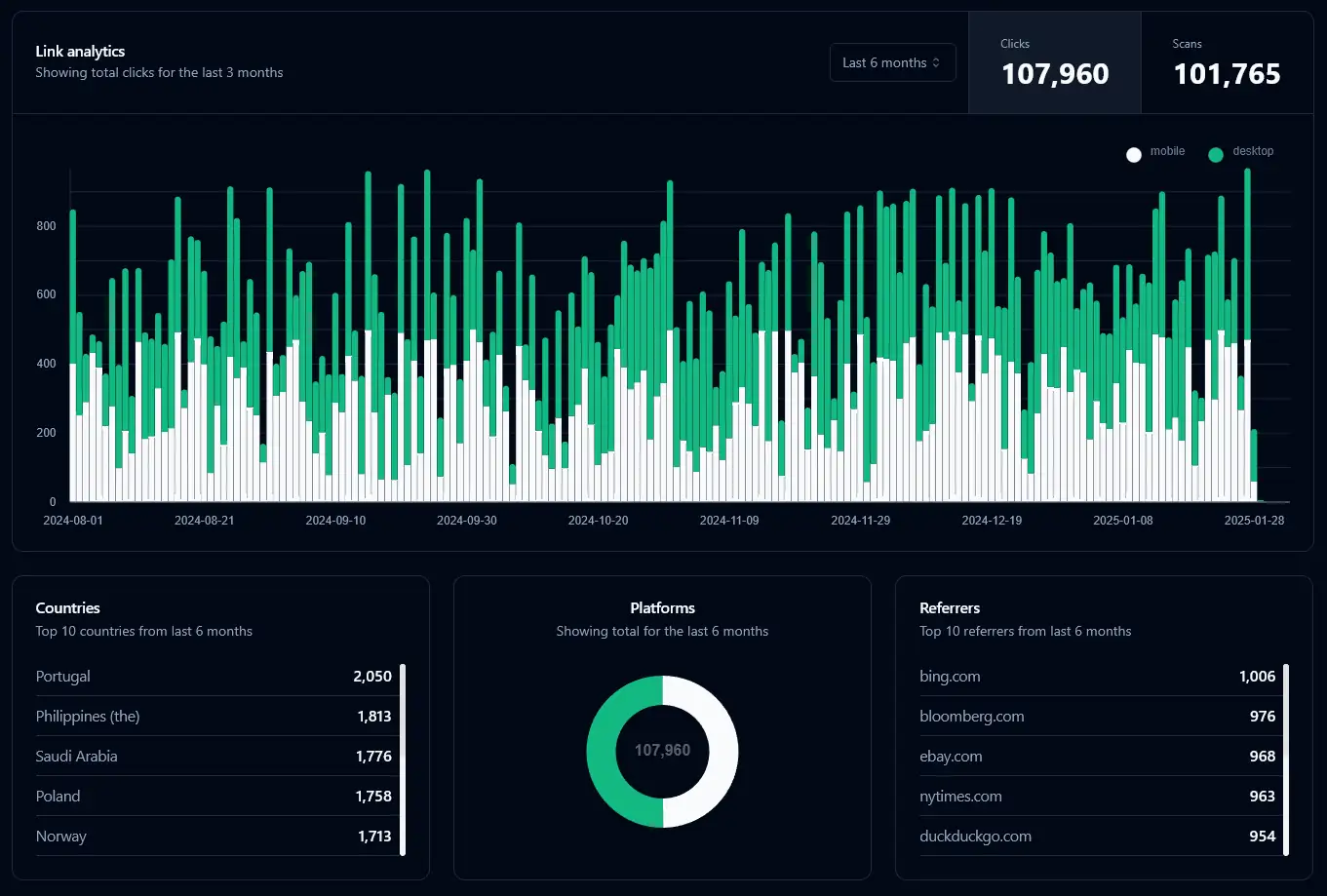Click the 2024-11-09 axis label on the chart

pyautogui.click(x=729, y=520)
